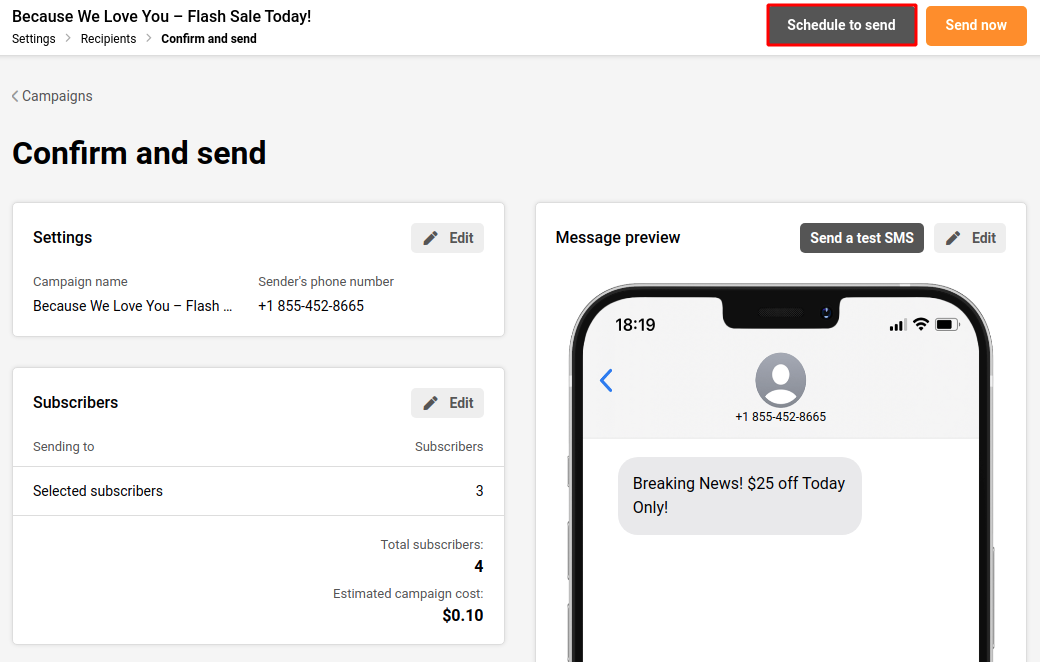Click the sender's phone number value
The height and width of the screenshot is (662, 1040).
click(311, 306)
